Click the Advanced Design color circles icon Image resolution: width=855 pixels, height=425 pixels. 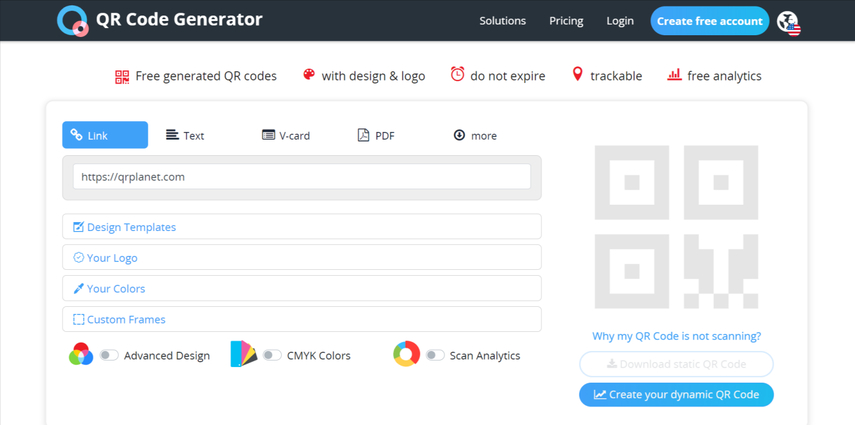pyautogui.click(x=81, y=354)
